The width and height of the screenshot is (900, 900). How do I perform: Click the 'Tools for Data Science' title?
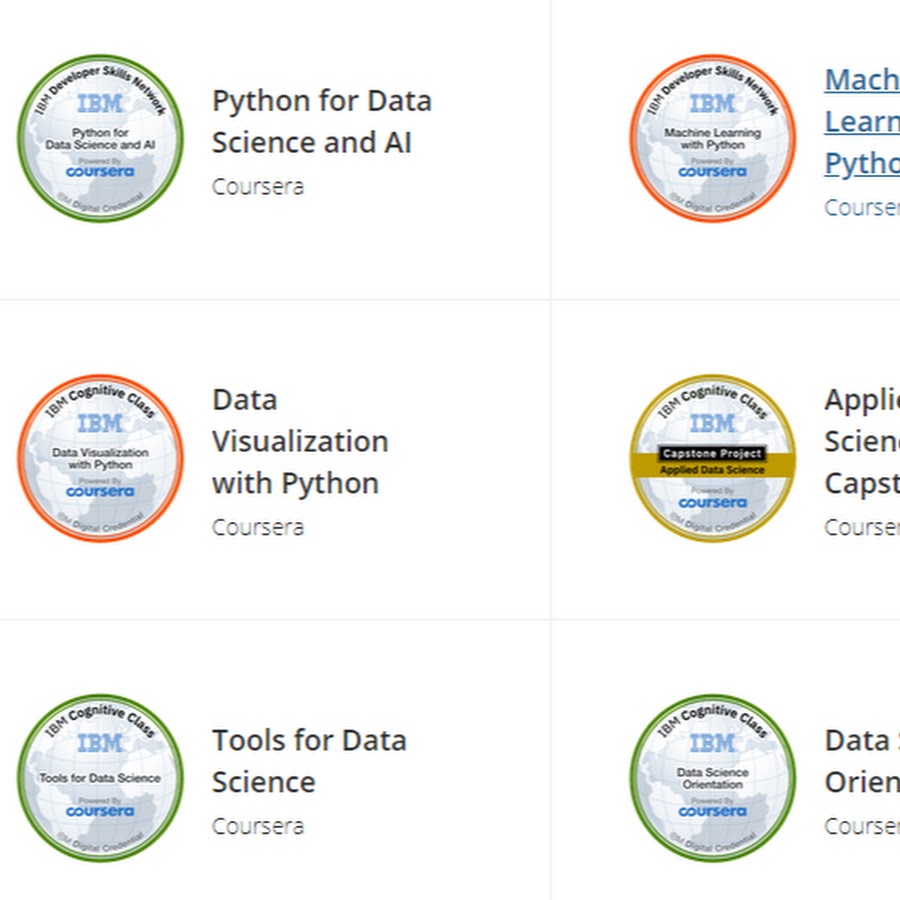(x=308, y=761)
